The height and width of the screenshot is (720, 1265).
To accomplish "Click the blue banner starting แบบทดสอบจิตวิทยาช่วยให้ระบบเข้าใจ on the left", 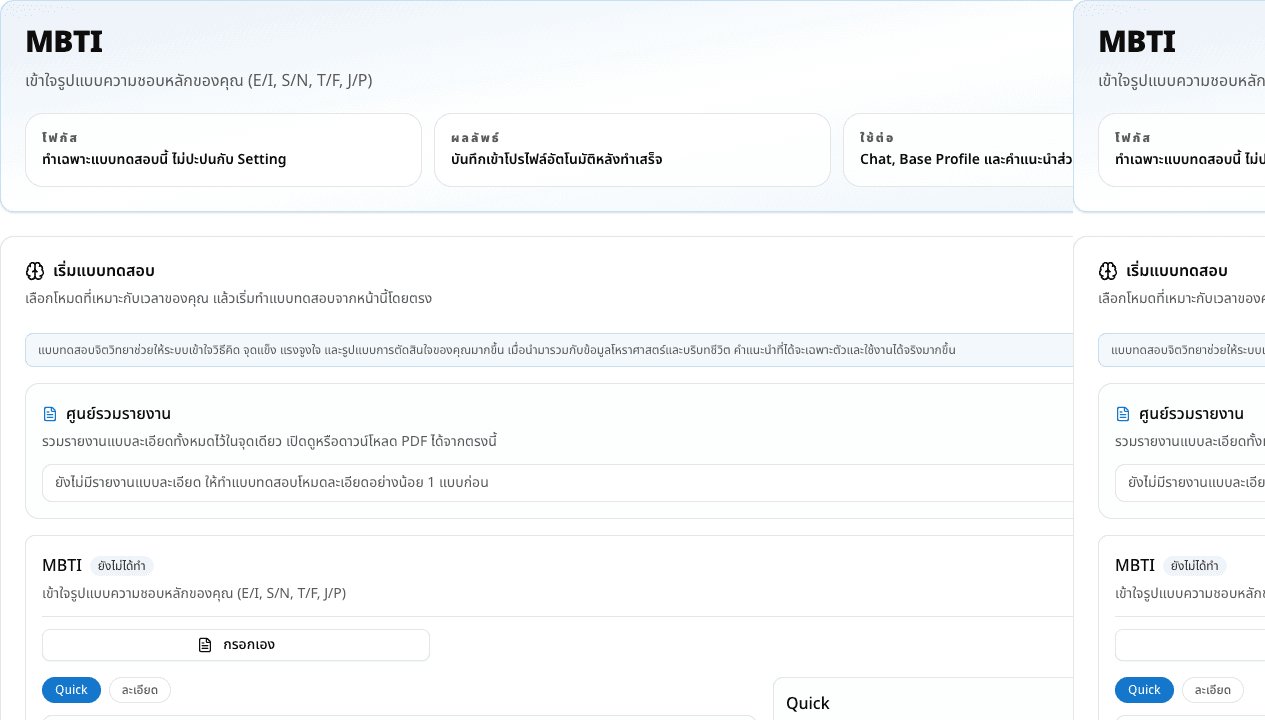I will click(549, 350).
